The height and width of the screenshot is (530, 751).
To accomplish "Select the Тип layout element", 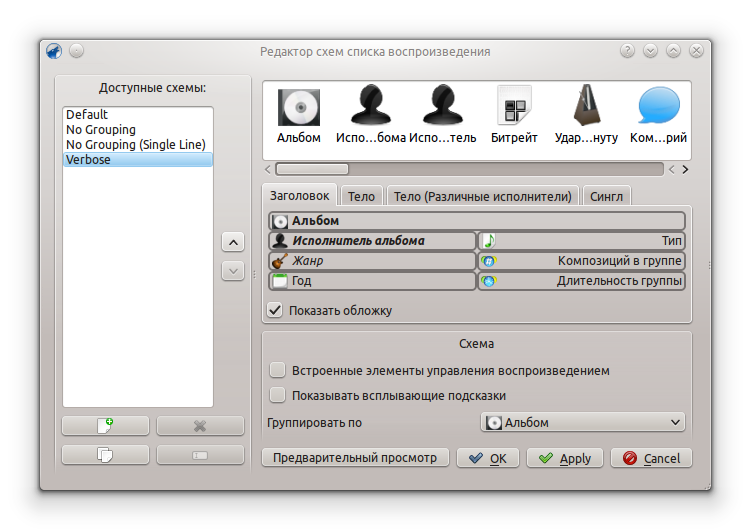I will click(582, 241).
